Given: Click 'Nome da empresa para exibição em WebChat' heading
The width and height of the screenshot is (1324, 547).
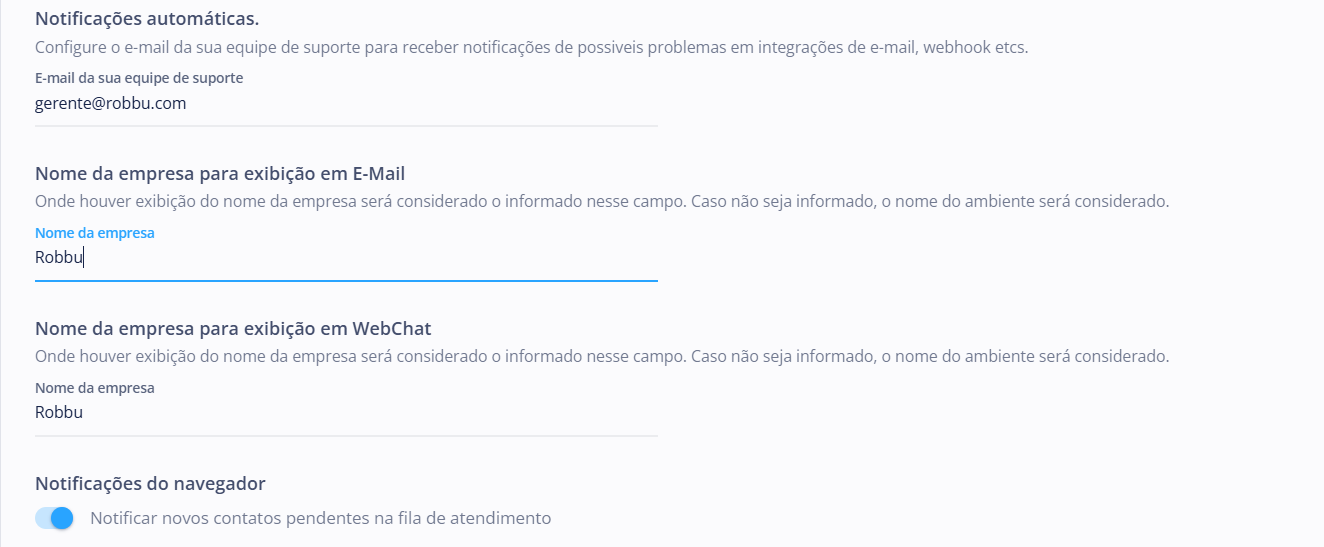Looking at the screenshot, I should click(x=233, y=328).
